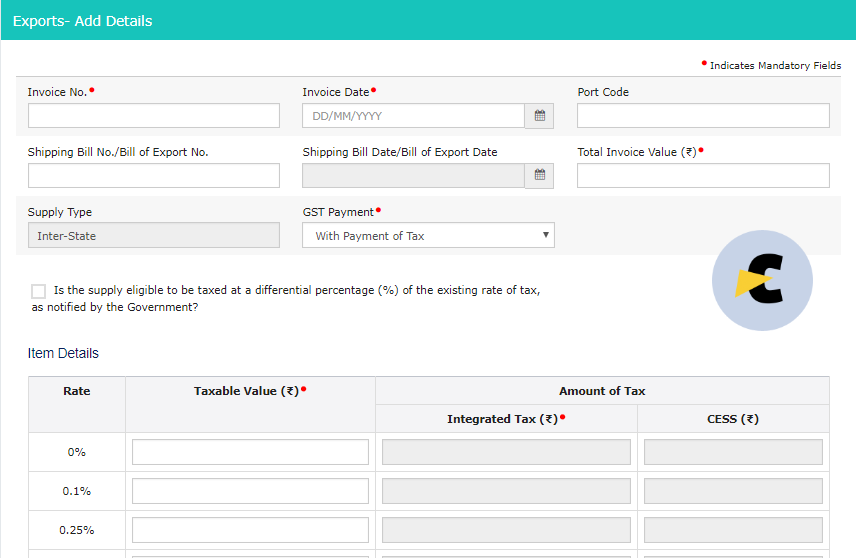Click the 'Exports- Add Details' header title
This screenshot has width=856, height=558.
click(82, 21)
